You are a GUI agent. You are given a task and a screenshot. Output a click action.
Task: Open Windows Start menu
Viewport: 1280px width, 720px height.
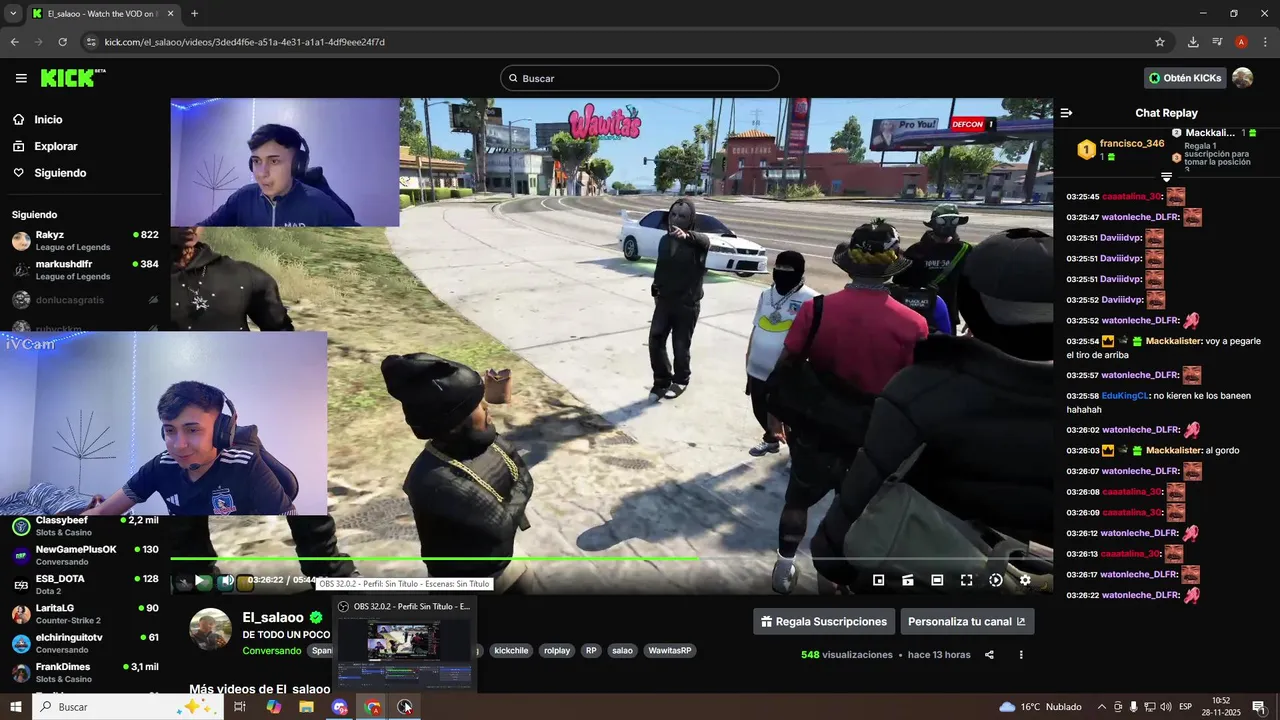click(15, 707)
